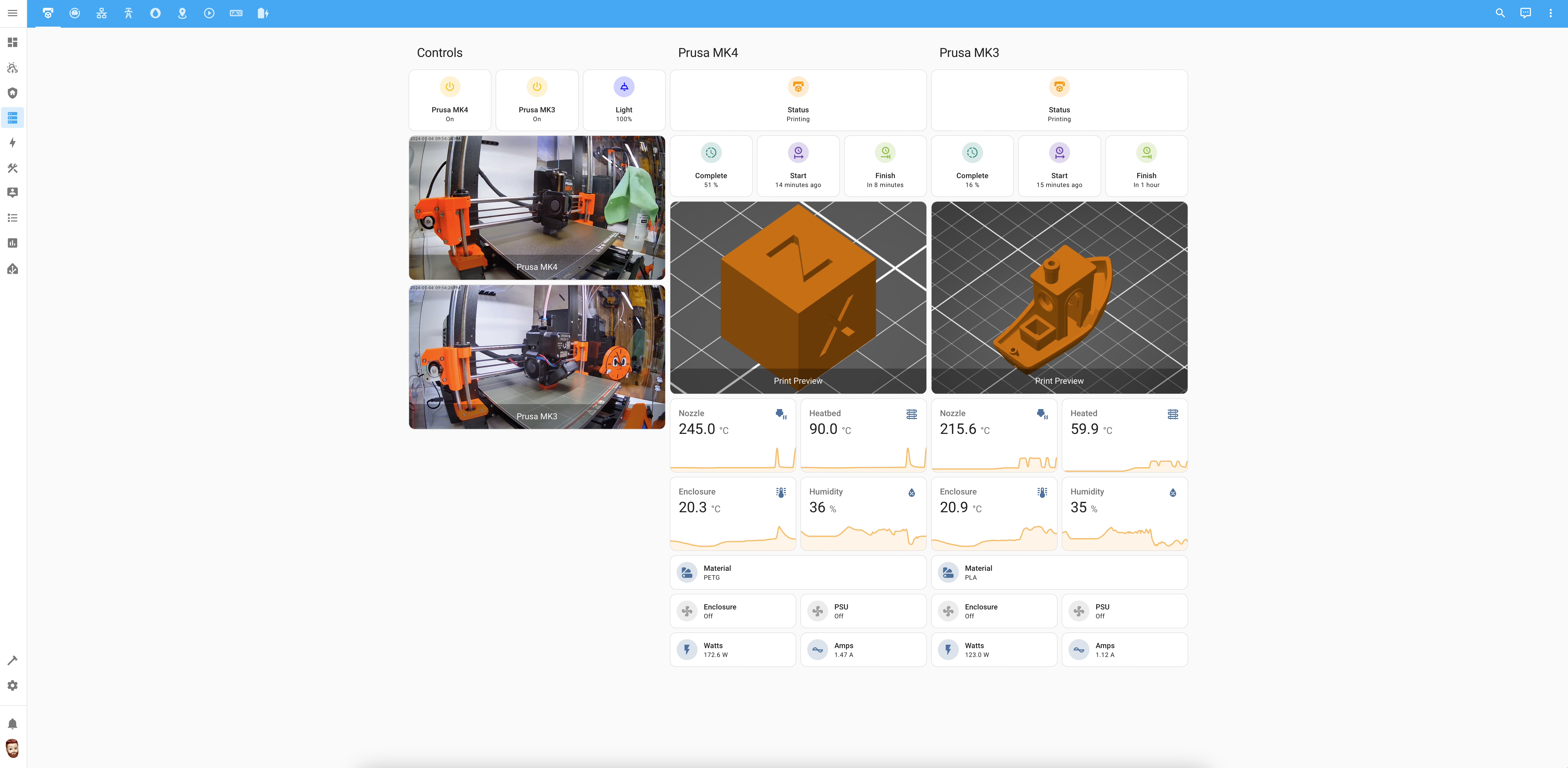Open the three-dot overflow menu
The height and width of the screenshot is (768, 1568).
pos(1550,13)
